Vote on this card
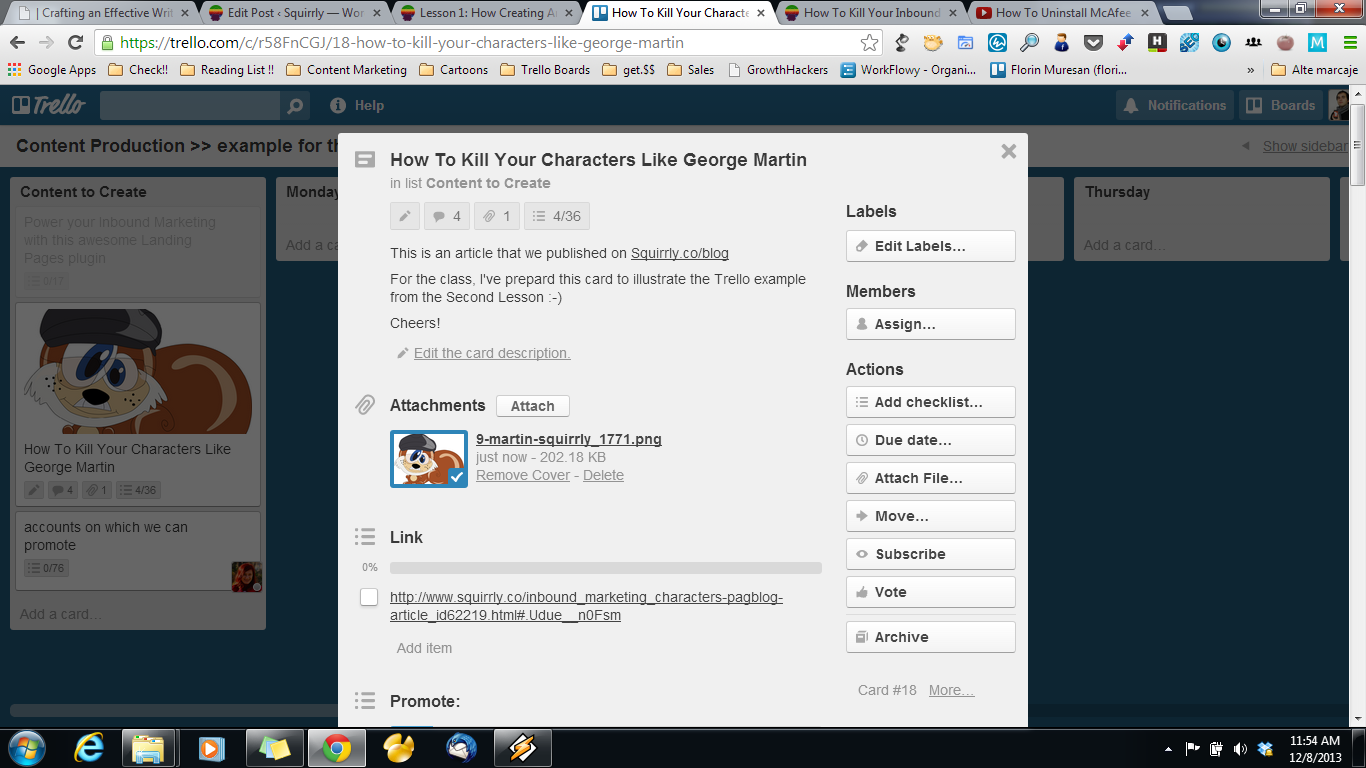Image resolution: width=1366 pixels, height=768 pixels. (930, 592)
